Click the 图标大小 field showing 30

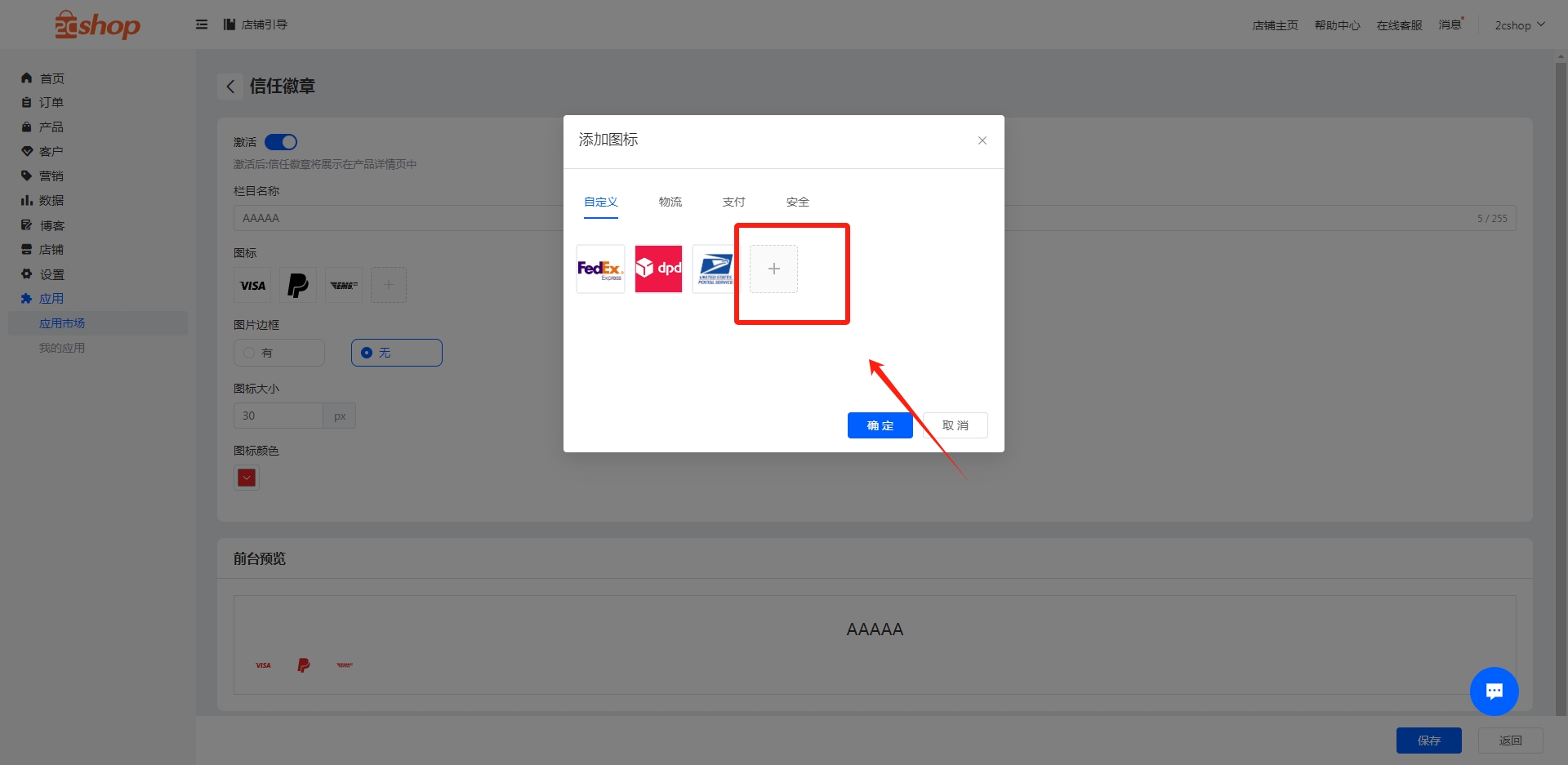[278, 416]
